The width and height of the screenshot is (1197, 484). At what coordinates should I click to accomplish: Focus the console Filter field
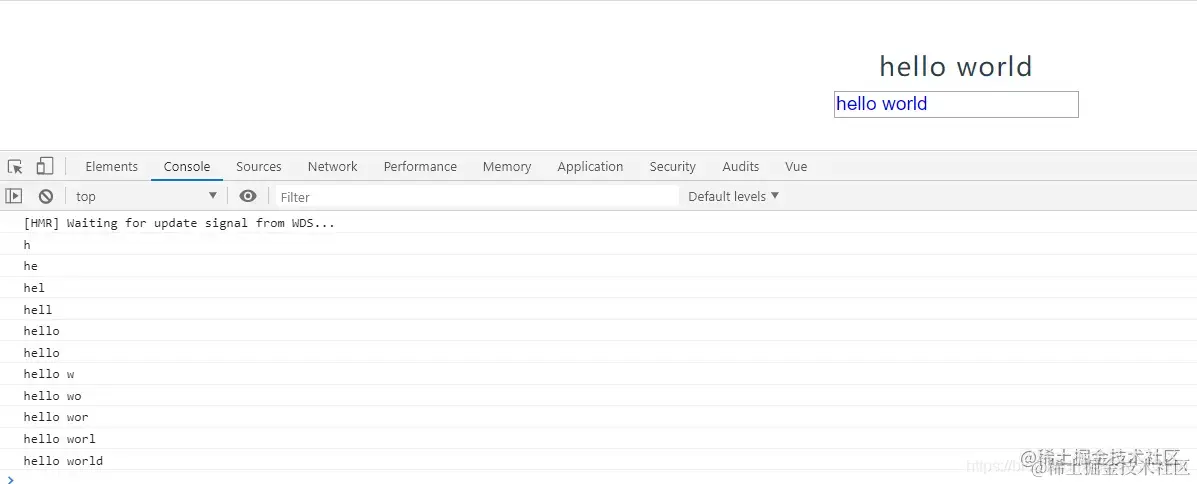(x=477, y=197)
